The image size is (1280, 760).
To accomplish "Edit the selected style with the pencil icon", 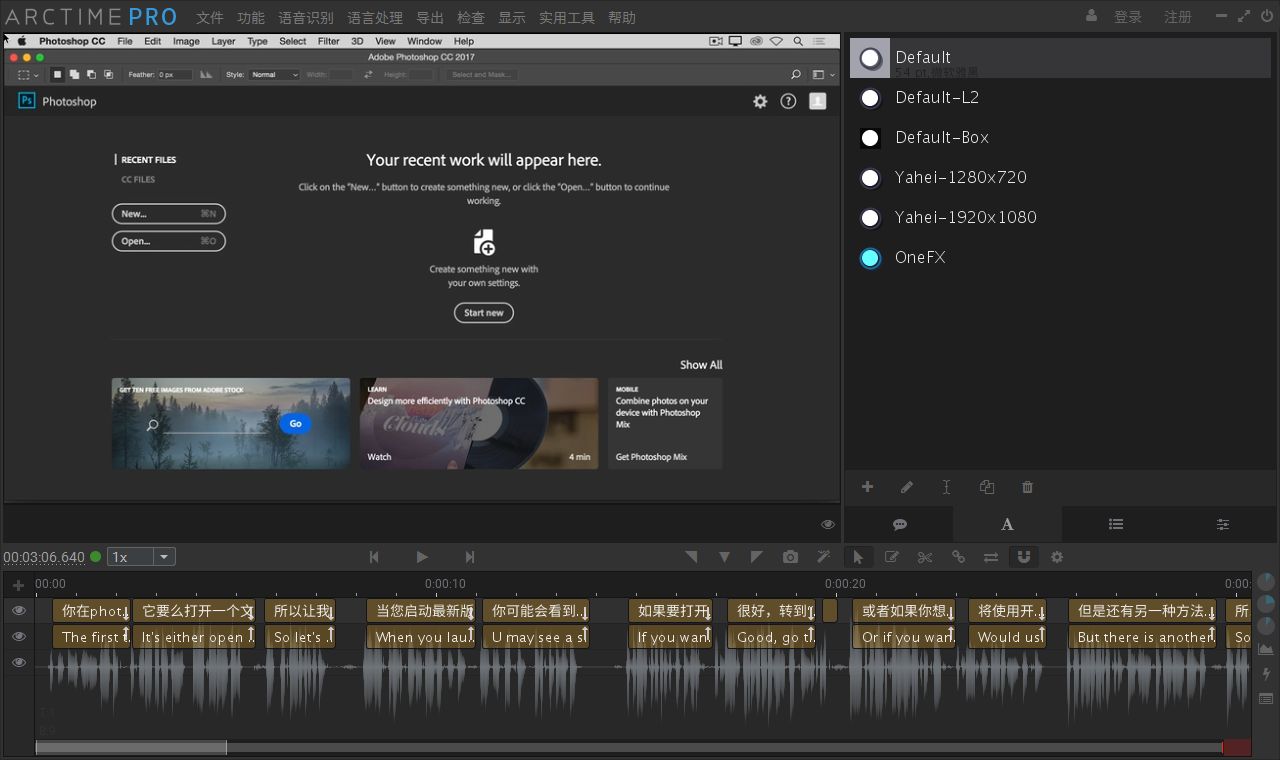I will [907, 487].
